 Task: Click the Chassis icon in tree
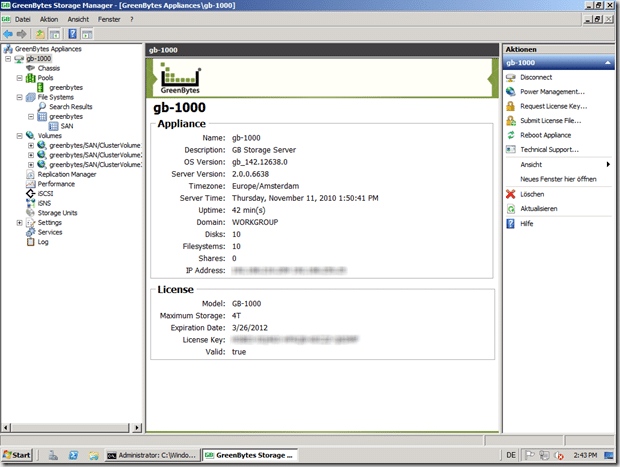coord(30,68)
